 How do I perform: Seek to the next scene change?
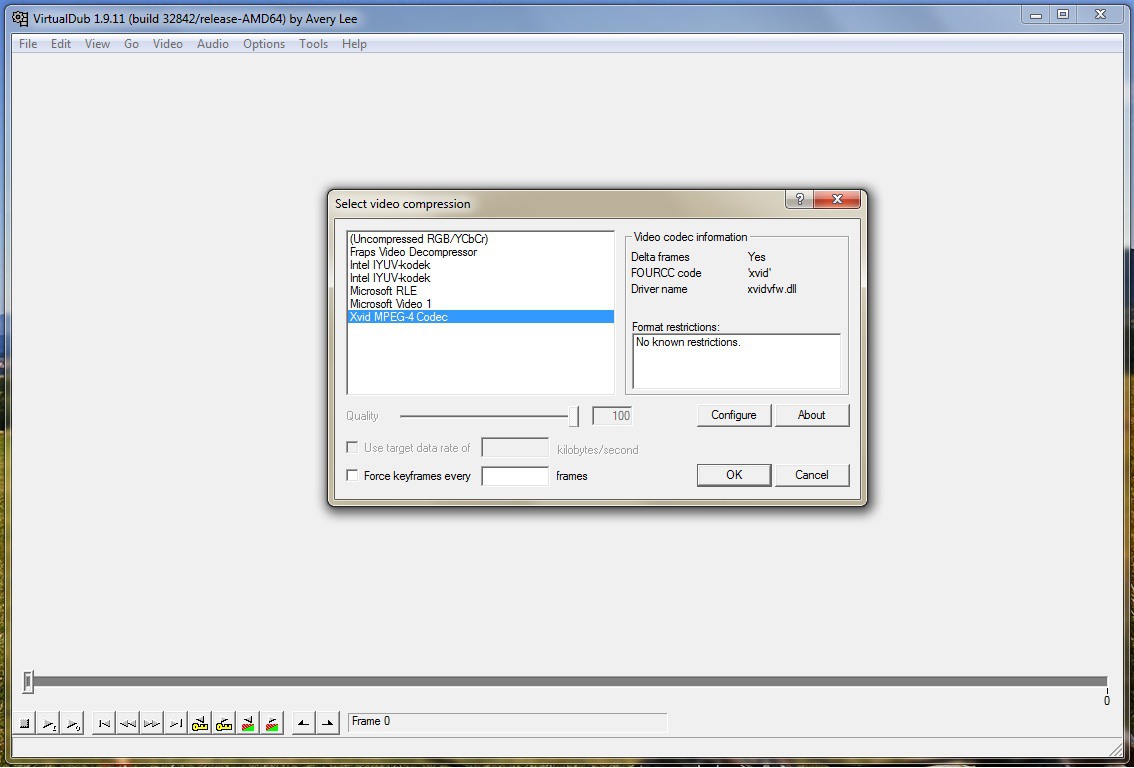pyautogui.click(x=272, y=723)
